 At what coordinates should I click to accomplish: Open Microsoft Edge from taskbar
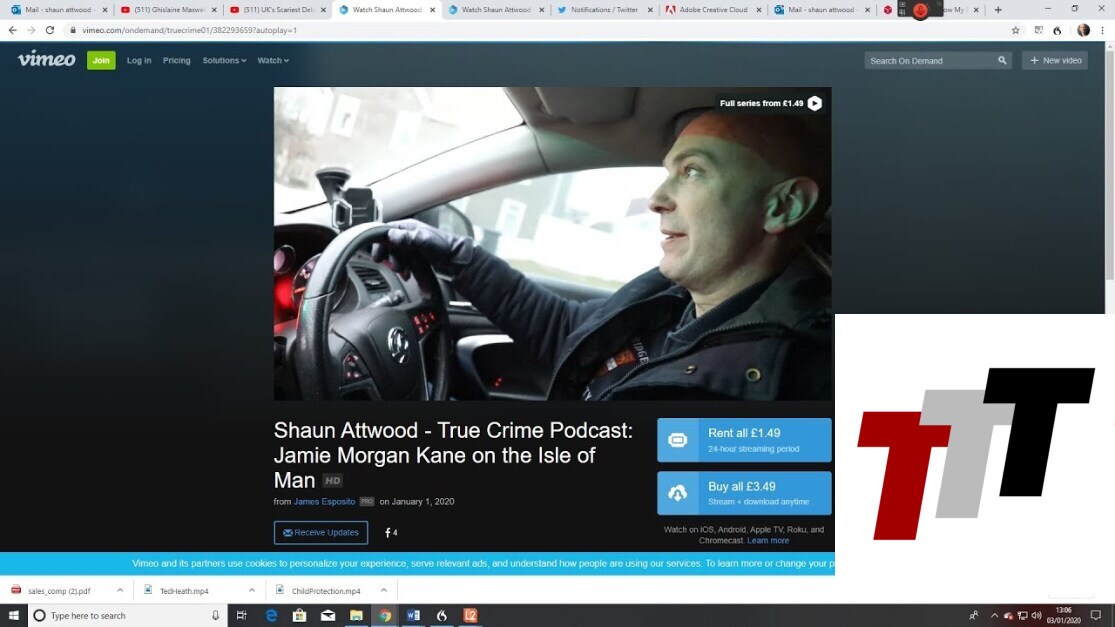click(271, 616)
